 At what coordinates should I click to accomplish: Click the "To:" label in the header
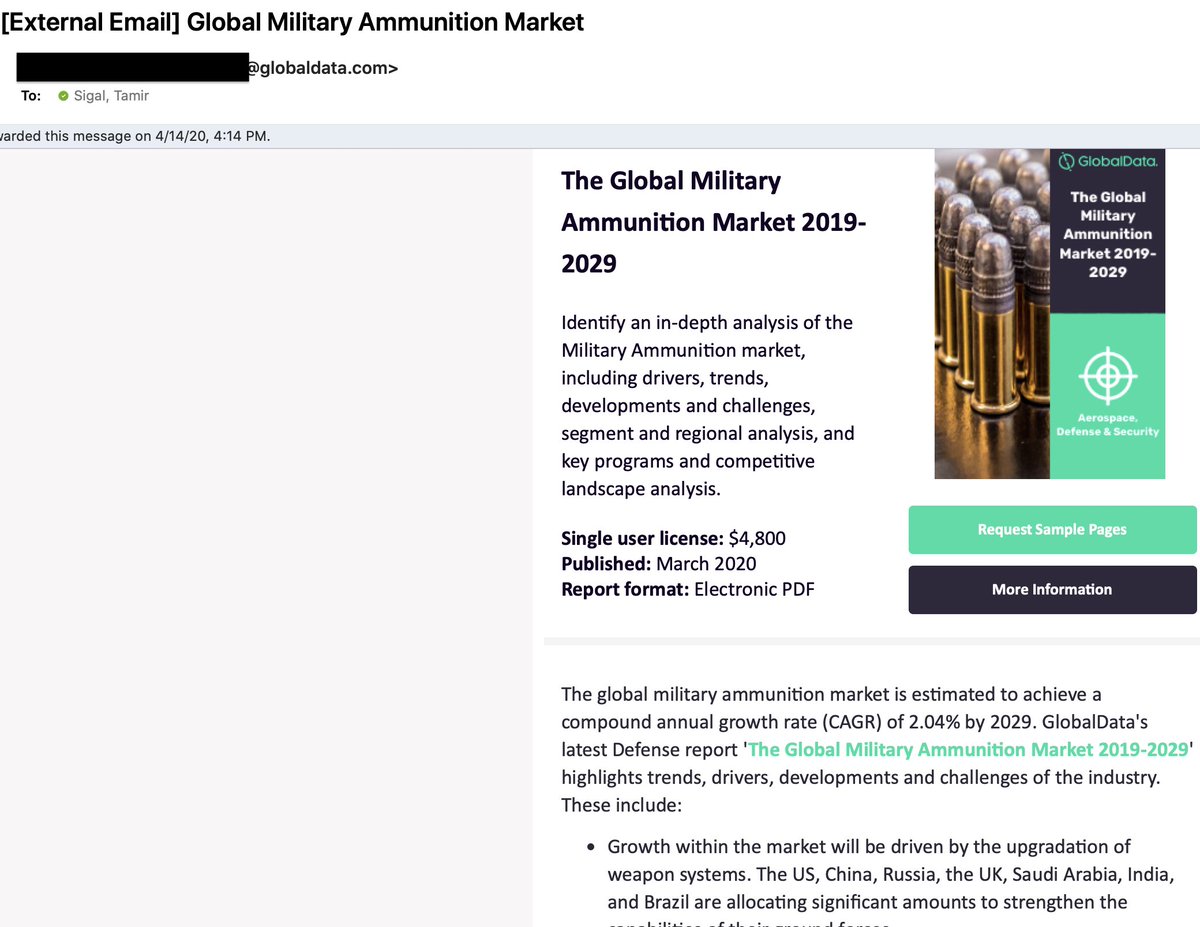pyautogui.click(x=31, y=96)
